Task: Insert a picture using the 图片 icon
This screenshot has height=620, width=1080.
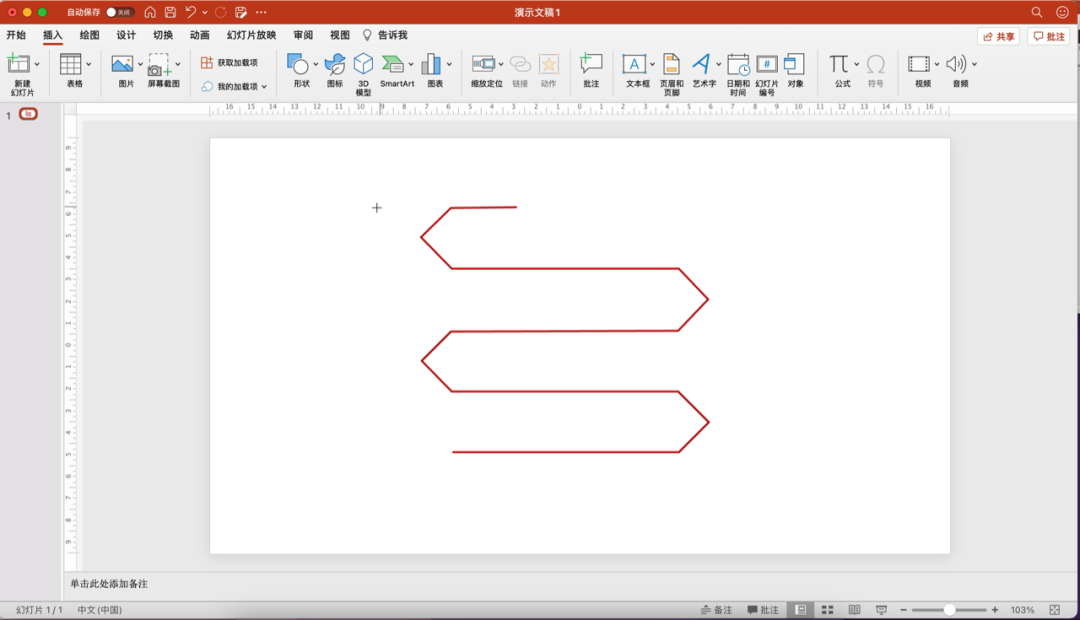Action: (x=123, y=65)
